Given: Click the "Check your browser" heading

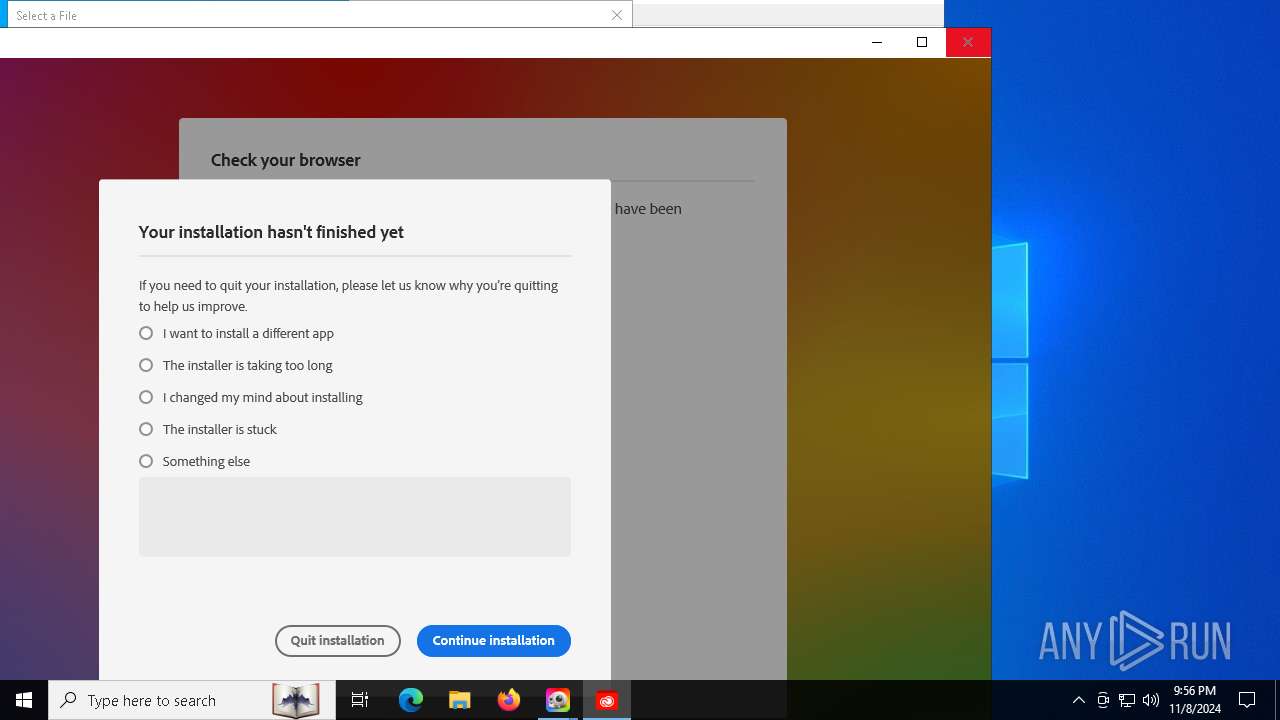Looking at the screenshot, I should coord(286,160).
